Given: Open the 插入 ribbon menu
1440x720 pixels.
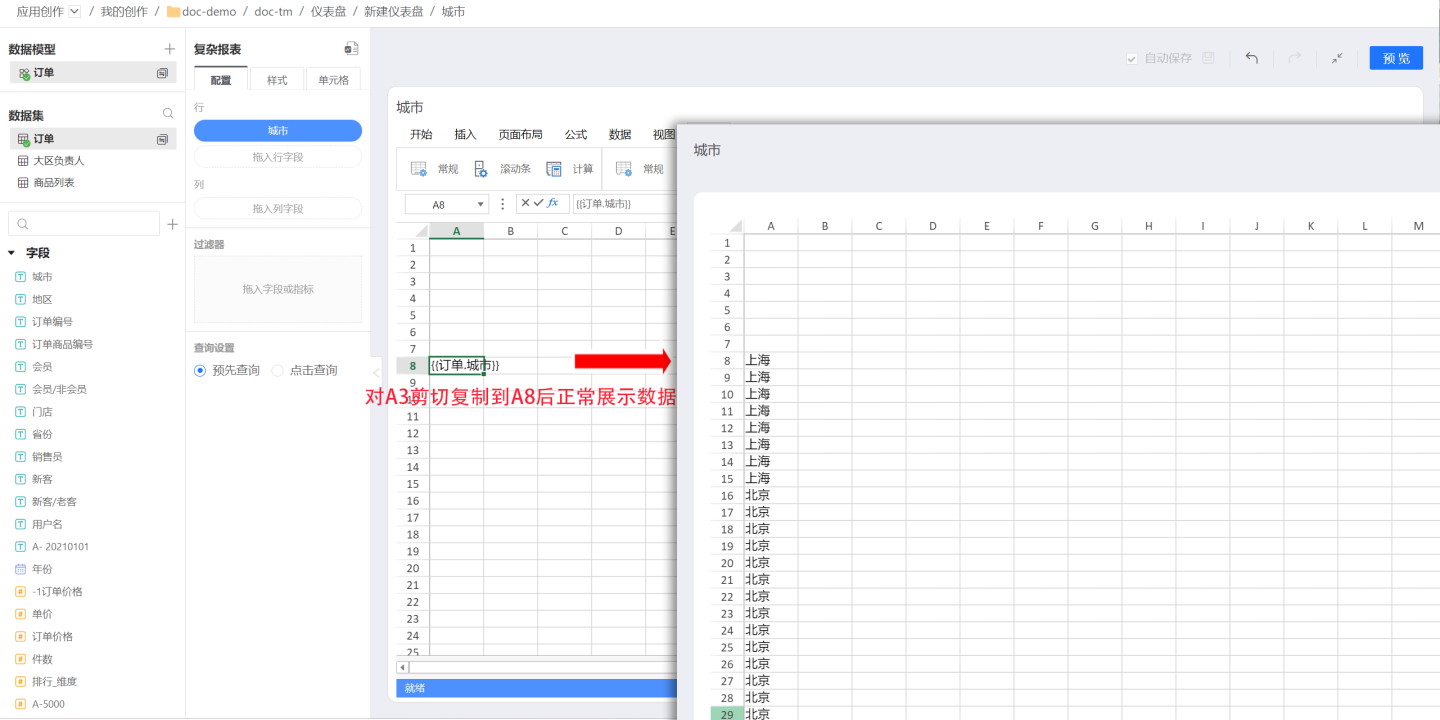Looking at the screenshot, I should 465,135.
